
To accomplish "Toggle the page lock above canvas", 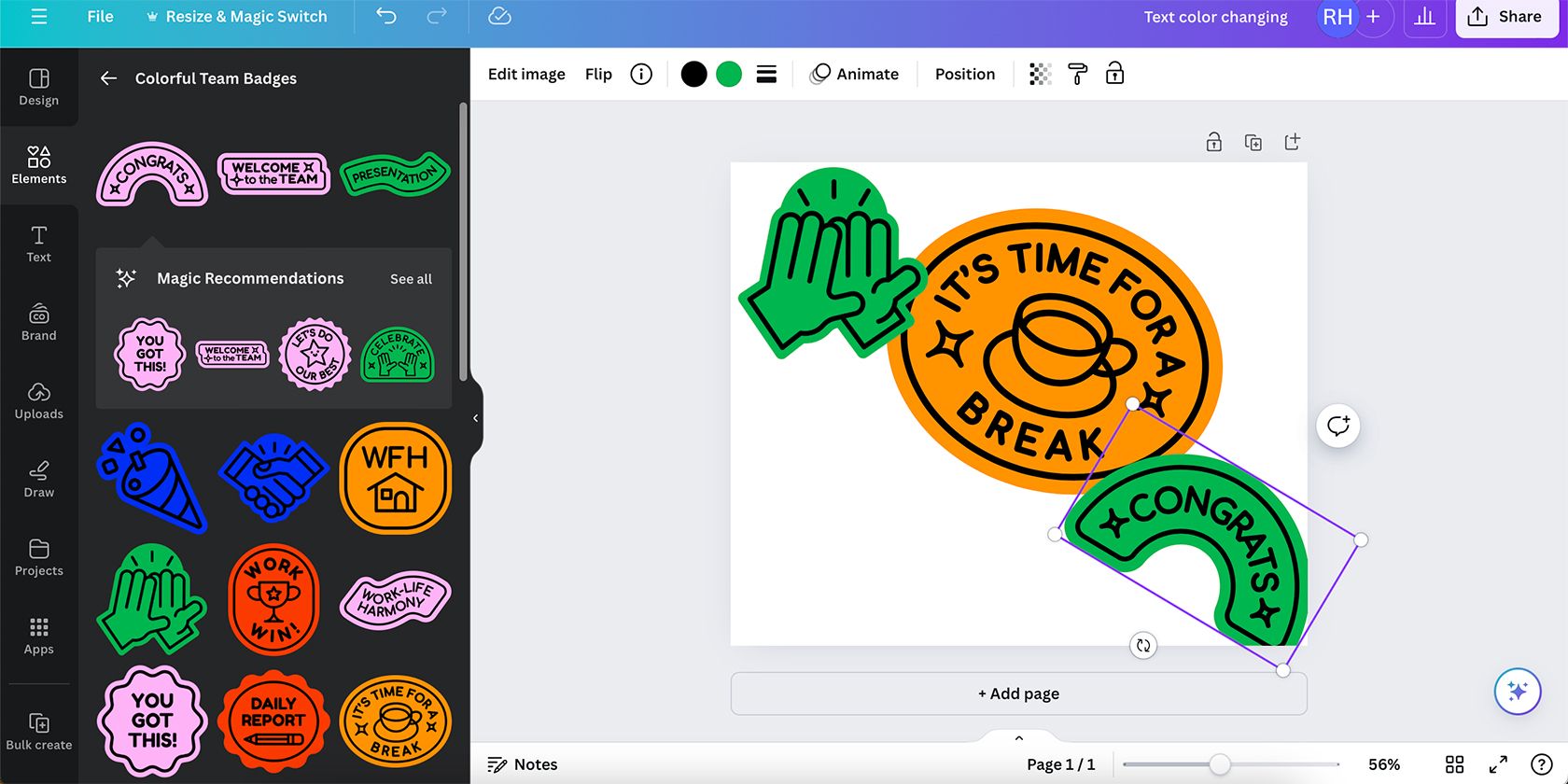I will point(1213,142).
